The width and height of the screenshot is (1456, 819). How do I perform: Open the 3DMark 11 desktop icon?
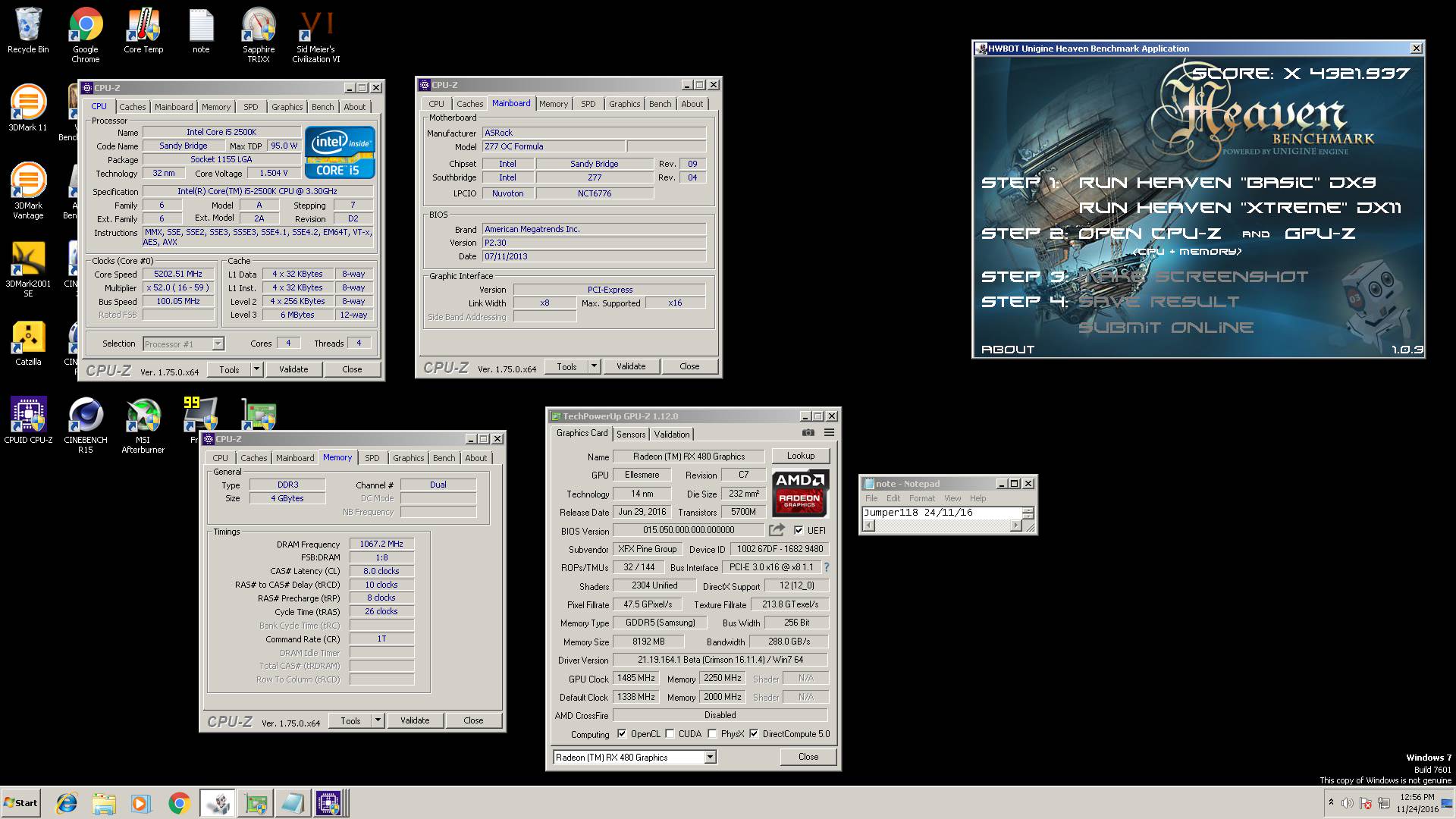[28, 108]
